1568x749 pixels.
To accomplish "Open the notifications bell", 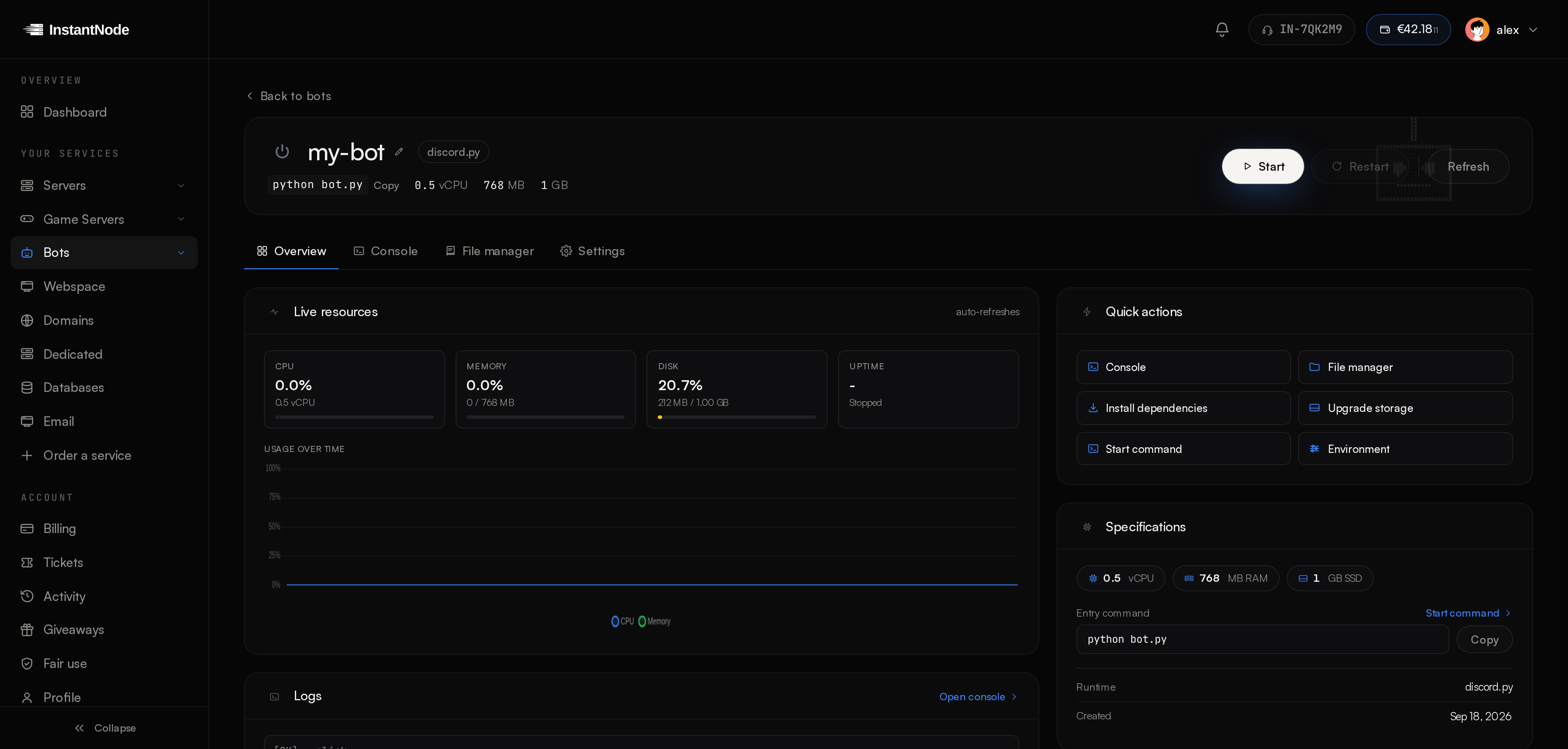I will tap(1222, 29).
